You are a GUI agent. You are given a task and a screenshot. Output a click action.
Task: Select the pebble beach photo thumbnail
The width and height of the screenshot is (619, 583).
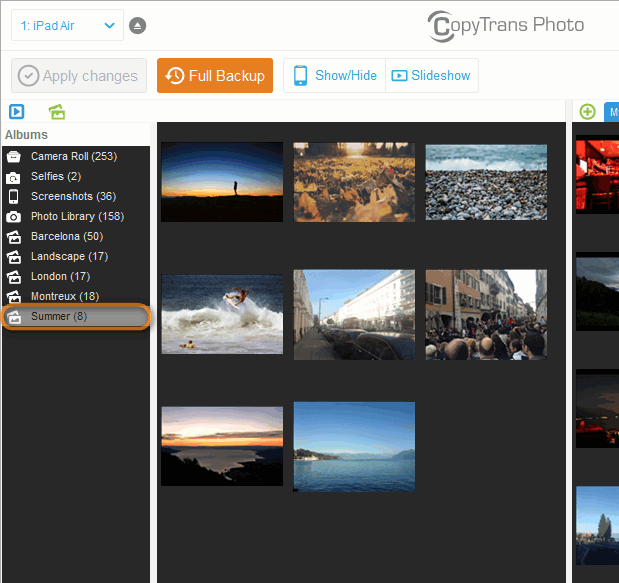(x=486, y=182)
